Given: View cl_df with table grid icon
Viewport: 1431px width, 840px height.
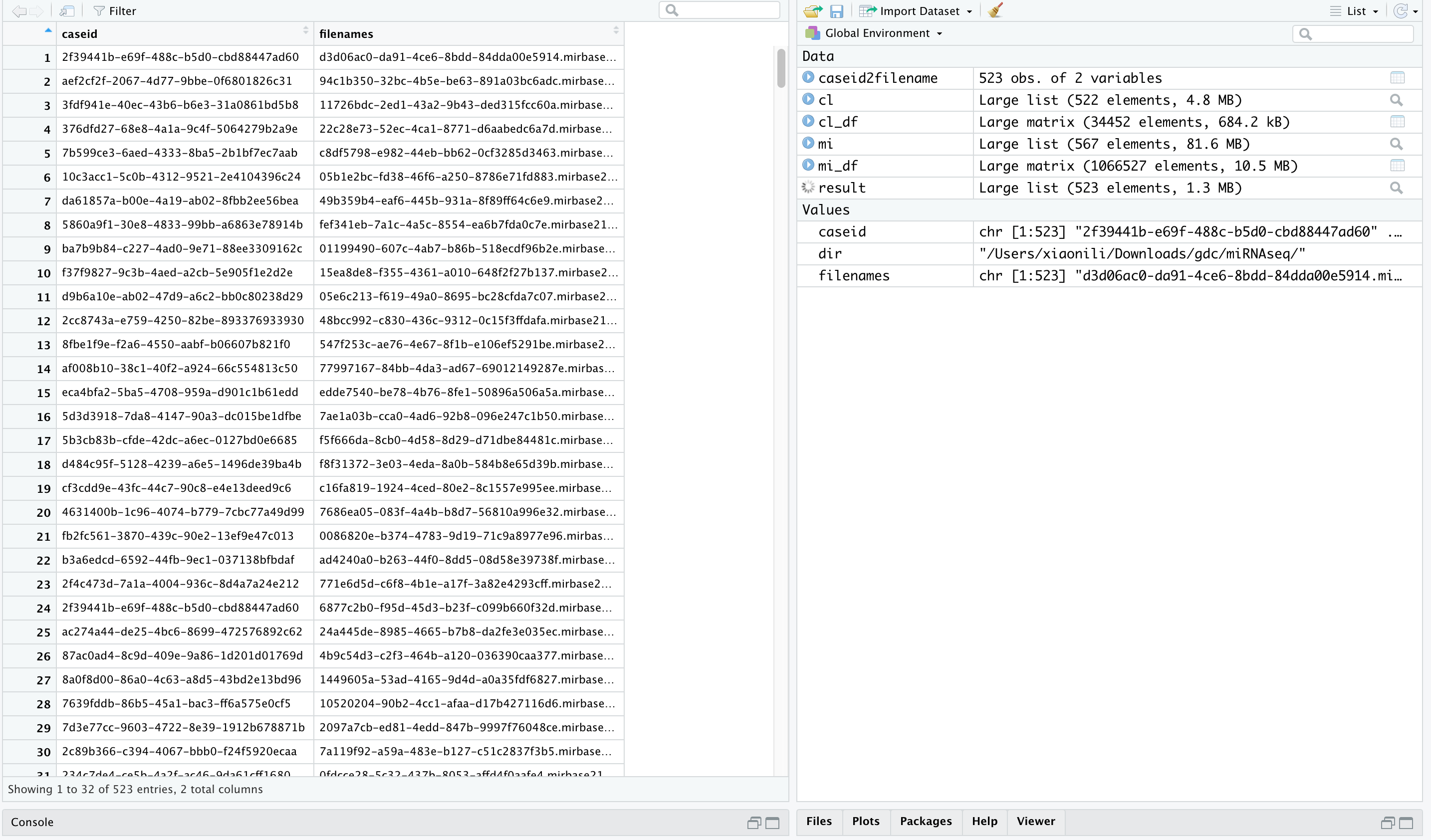Looking at the screenshot, I should pyautogui.click(x=1397, y=121).
